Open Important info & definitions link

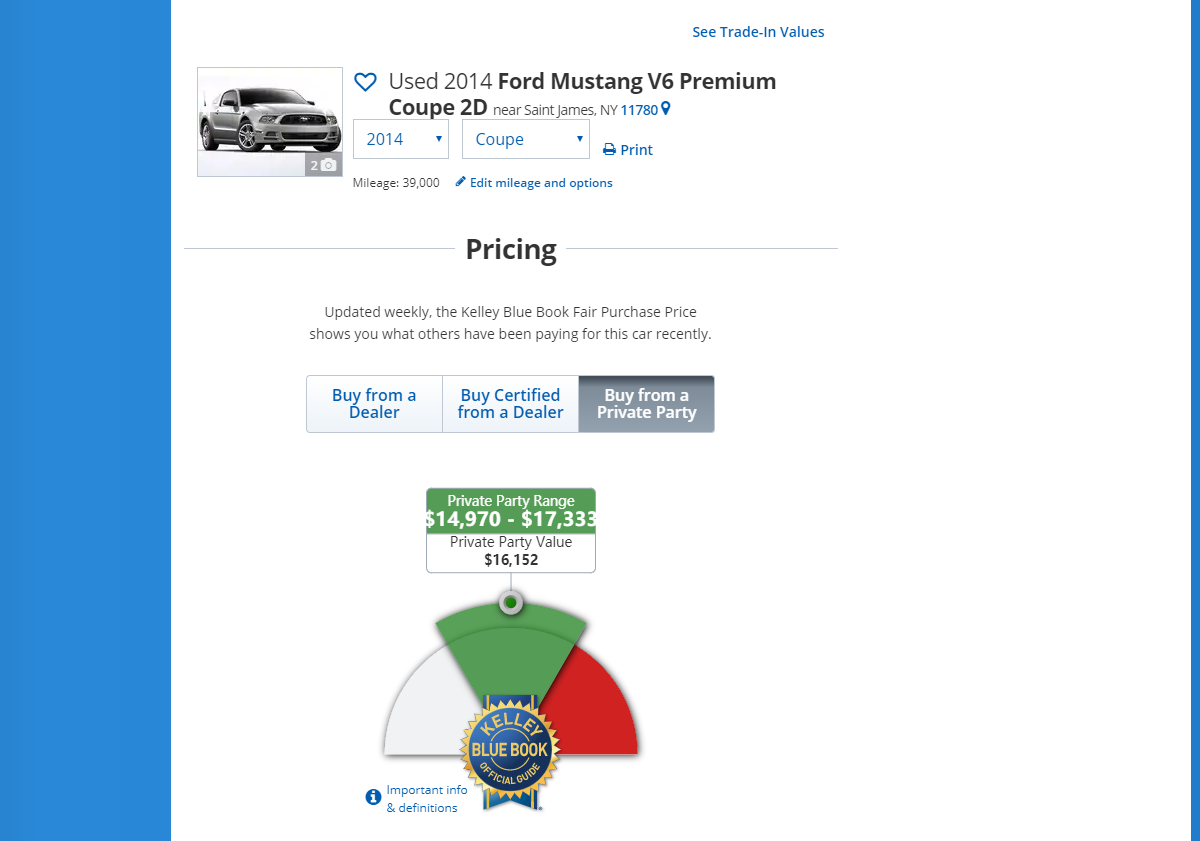427,798
